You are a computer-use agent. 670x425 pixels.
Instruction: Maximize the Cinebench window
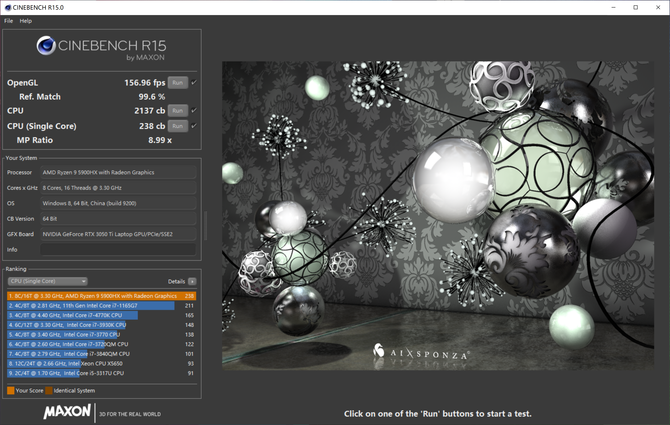tap(635, 7)
